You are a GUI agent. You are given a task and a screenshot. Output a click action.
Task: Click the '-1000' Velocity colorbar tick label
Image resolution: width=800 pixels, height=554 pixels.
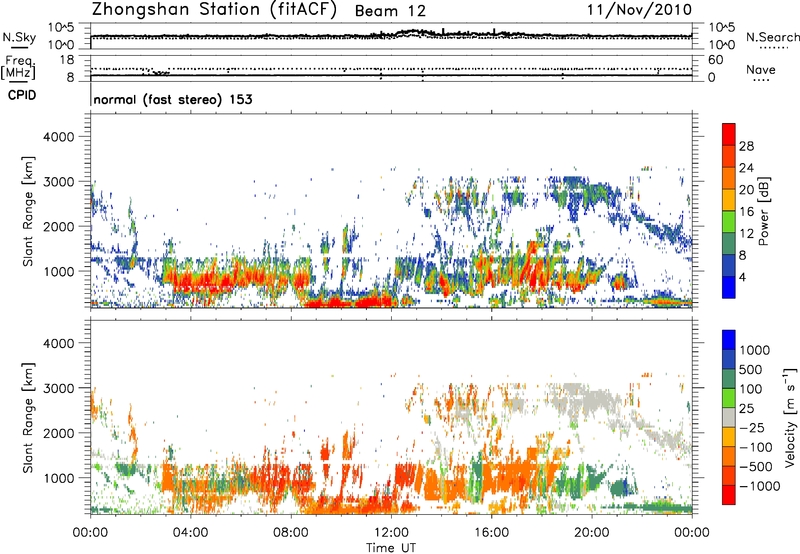760,486
